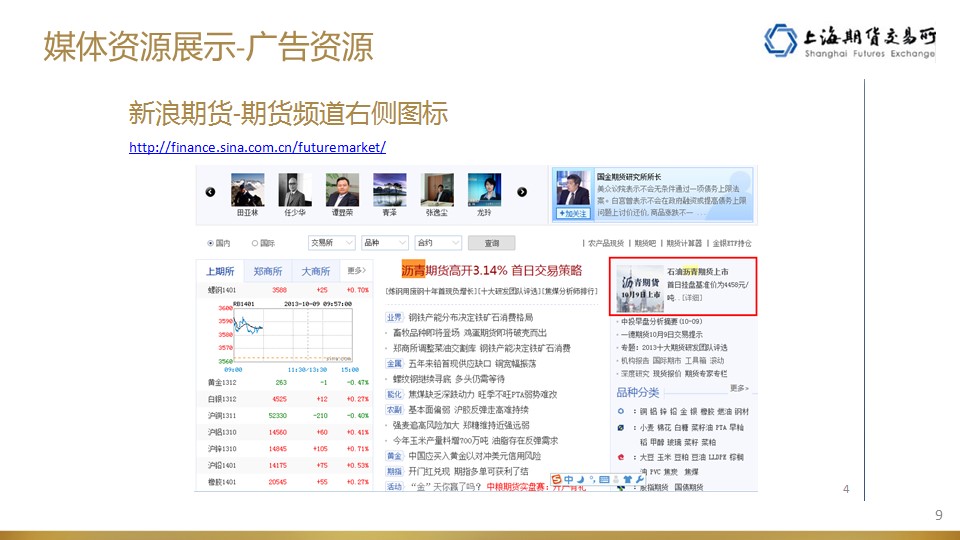Click the Sogou input method S icon
Viewport: 960px width, 540px height.
[557, 479]
